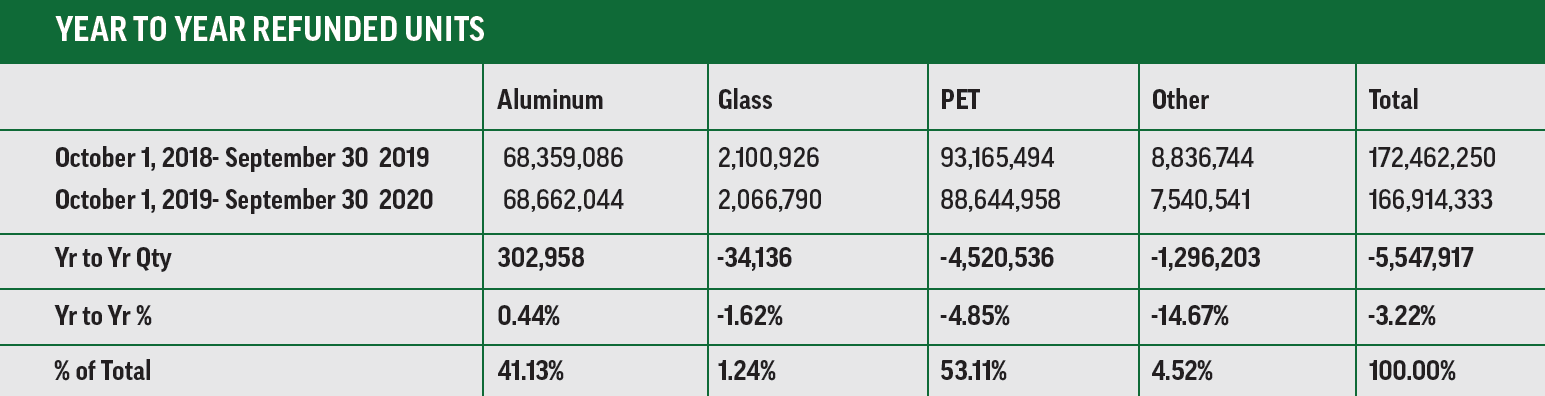Select the Glass column header
Image resolution: width=1545 pixels, height=396 pixels.
[745, 99]
